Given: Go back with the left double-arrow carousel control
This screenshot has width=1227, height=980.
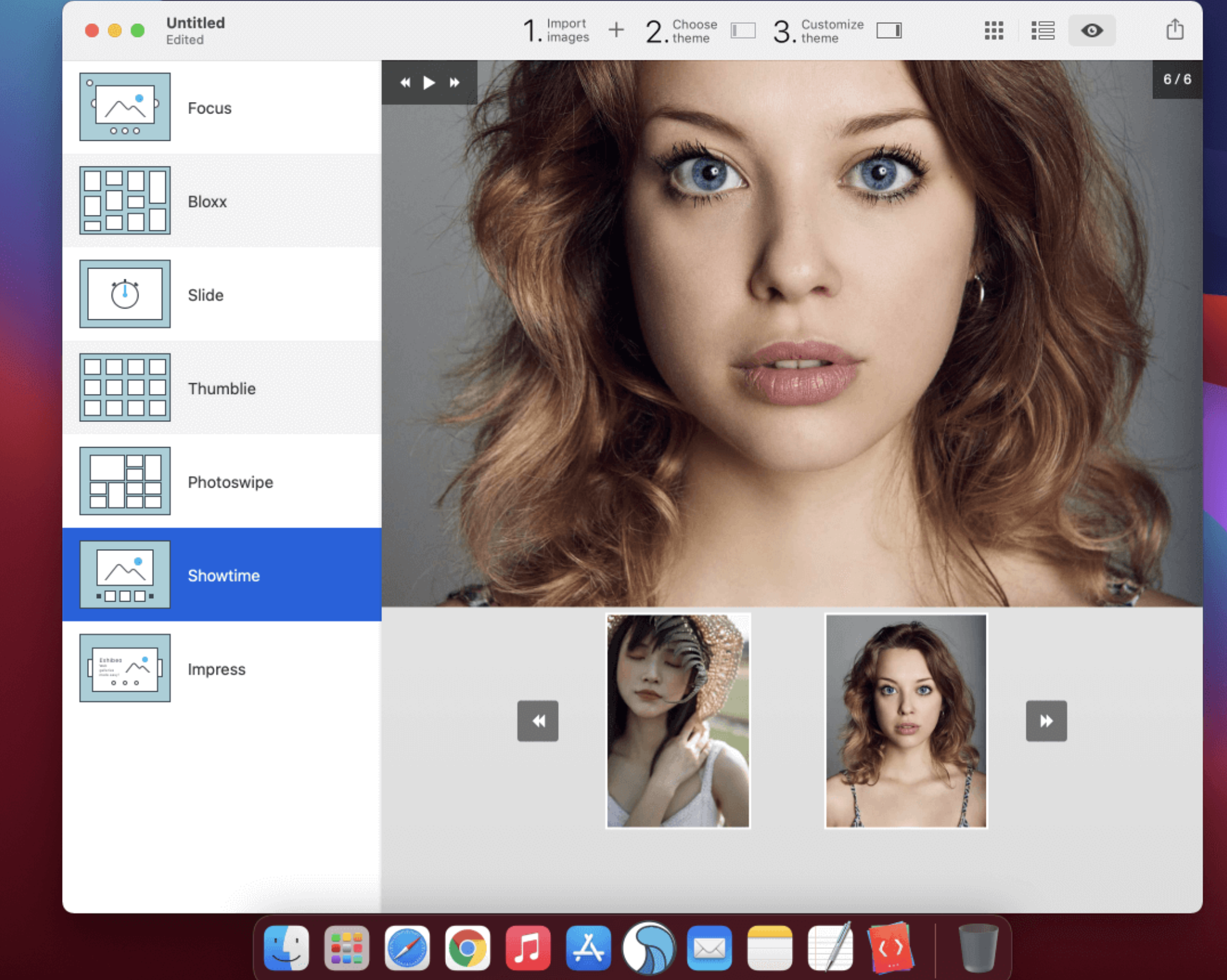Looking at the screenshot, I should (537, 721).
